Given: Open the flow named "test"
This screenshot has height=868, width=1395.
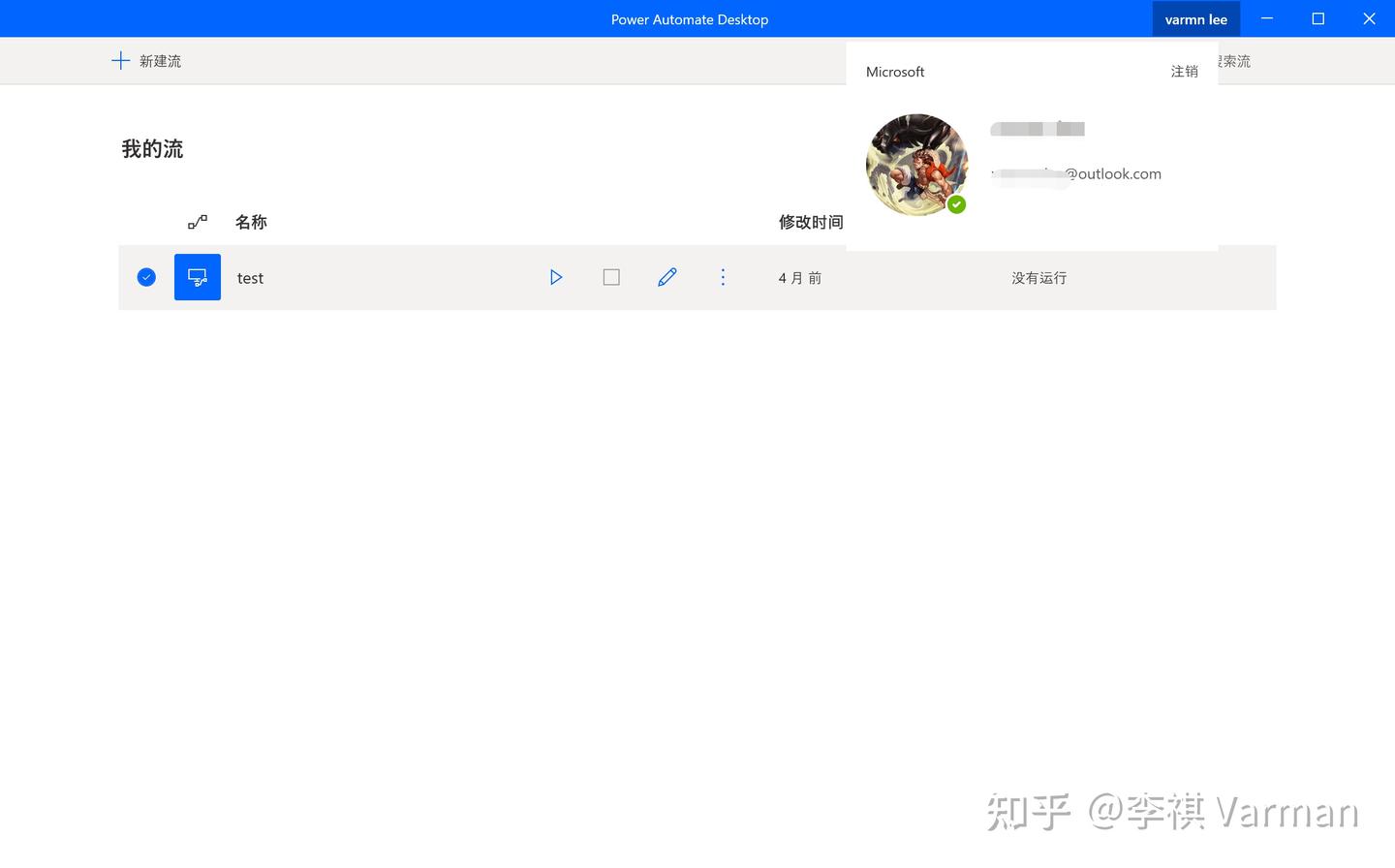Looking at the screenshot, I should click(250, 278).
